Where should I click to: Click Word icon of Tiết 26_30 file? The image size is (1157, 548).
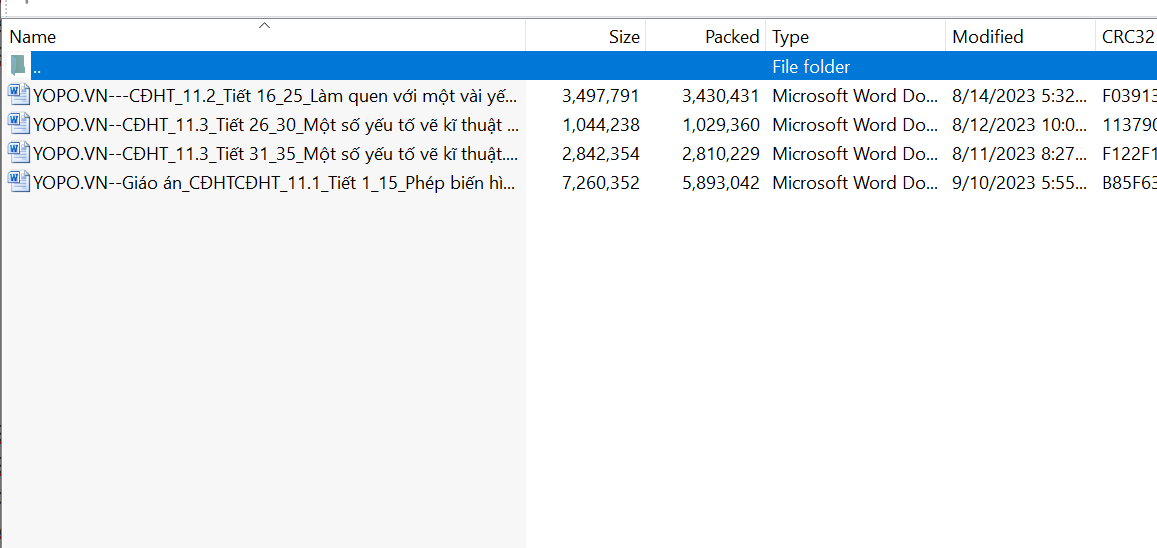pyautogui.click(x=19, y=124)
